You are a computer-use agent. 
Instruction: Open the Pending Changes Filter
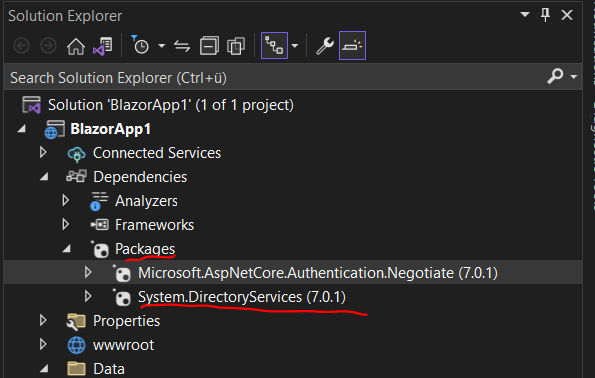click(140, 45)
